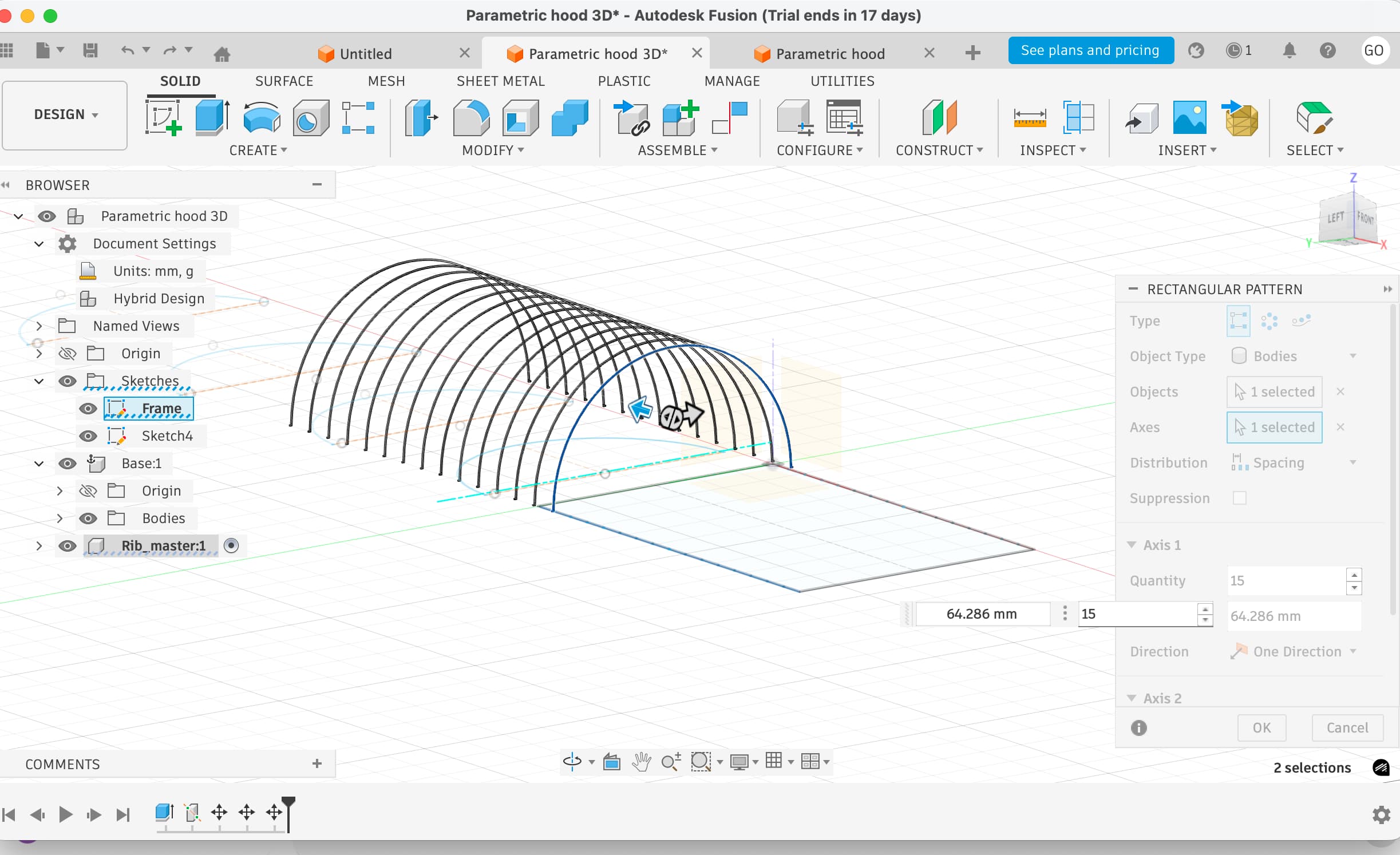Open the DESIGN workspace dropdown
This screenshot has width=1400, height=855.
[65, 114]
